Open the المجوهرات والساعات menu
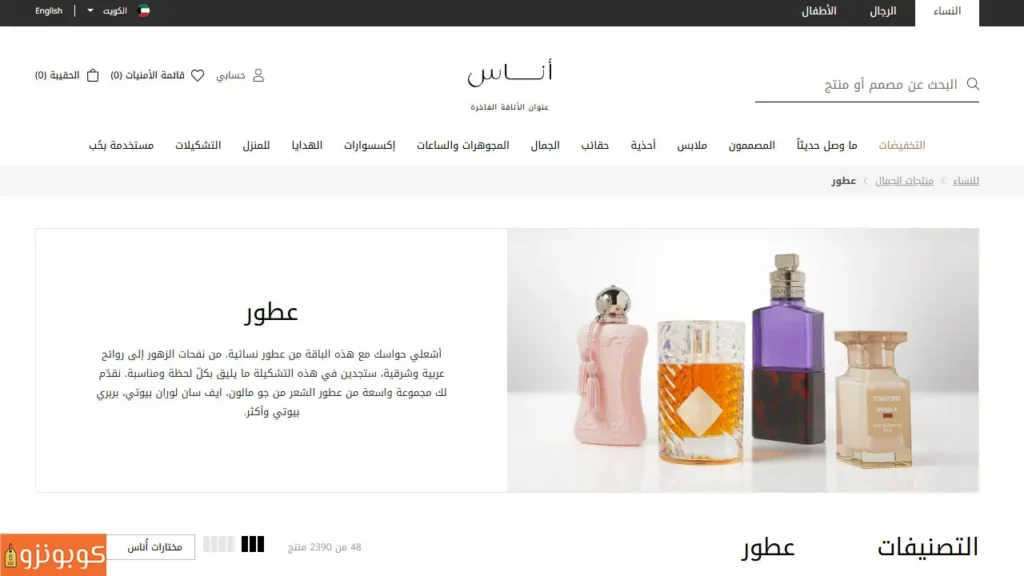The width and height of the screenshot is (1024, 576). [463, 145]
